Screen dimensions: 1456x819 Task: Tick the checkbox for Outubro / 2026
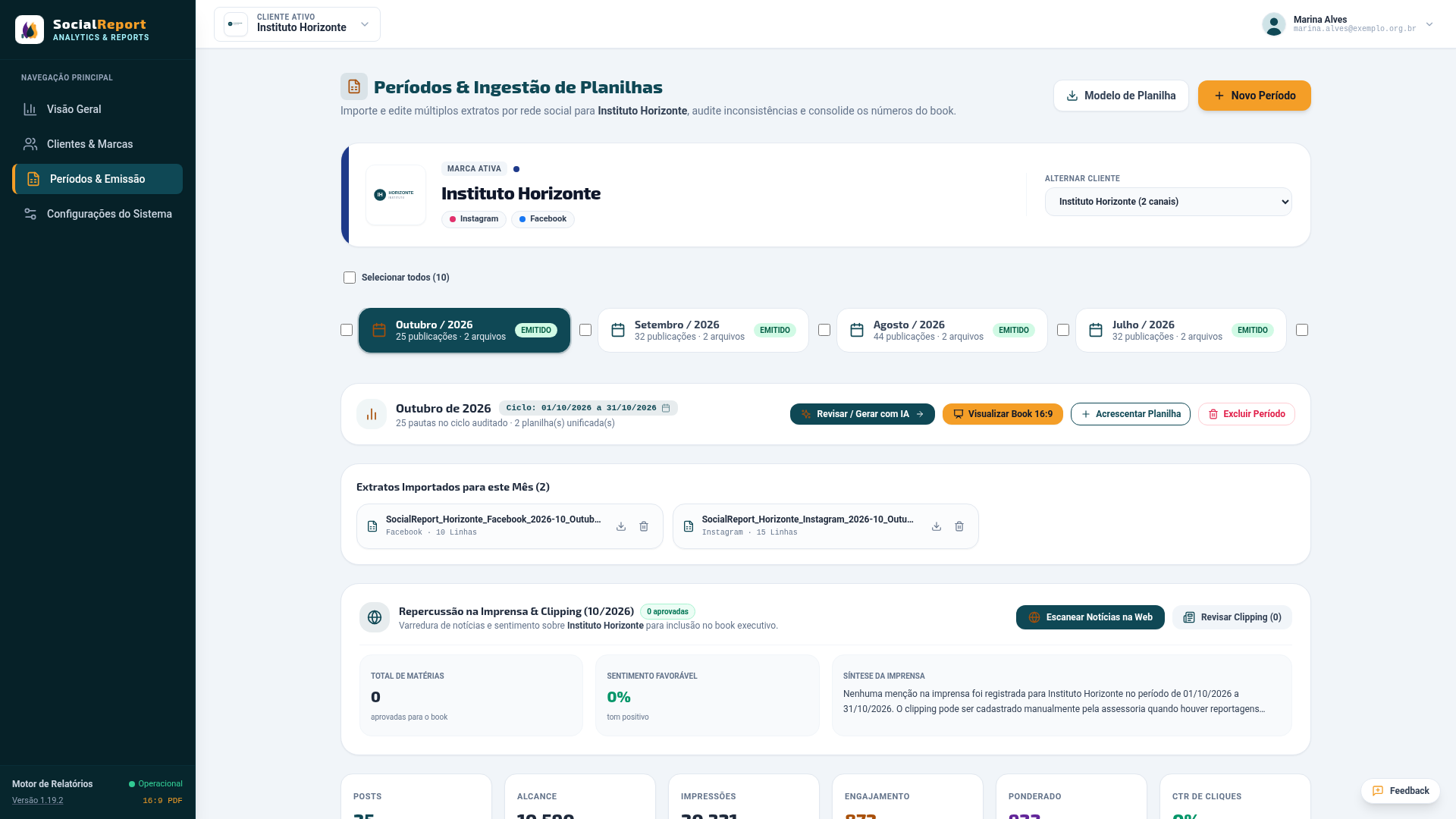coord(347,330)
